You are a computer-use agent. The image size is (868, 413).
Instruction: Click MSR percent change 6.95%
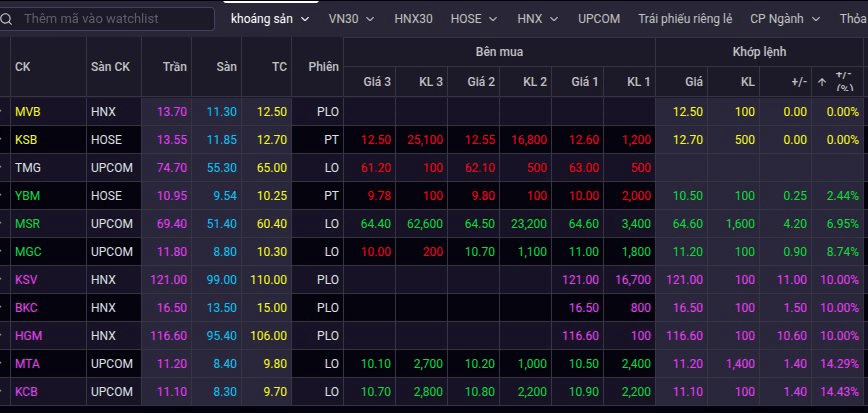[843, 224]
